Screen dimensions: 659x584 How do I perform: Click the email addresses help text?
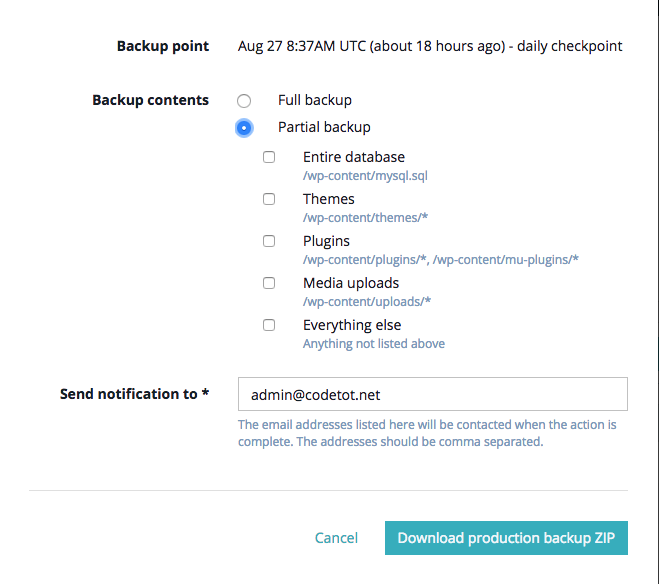(427, 433)
